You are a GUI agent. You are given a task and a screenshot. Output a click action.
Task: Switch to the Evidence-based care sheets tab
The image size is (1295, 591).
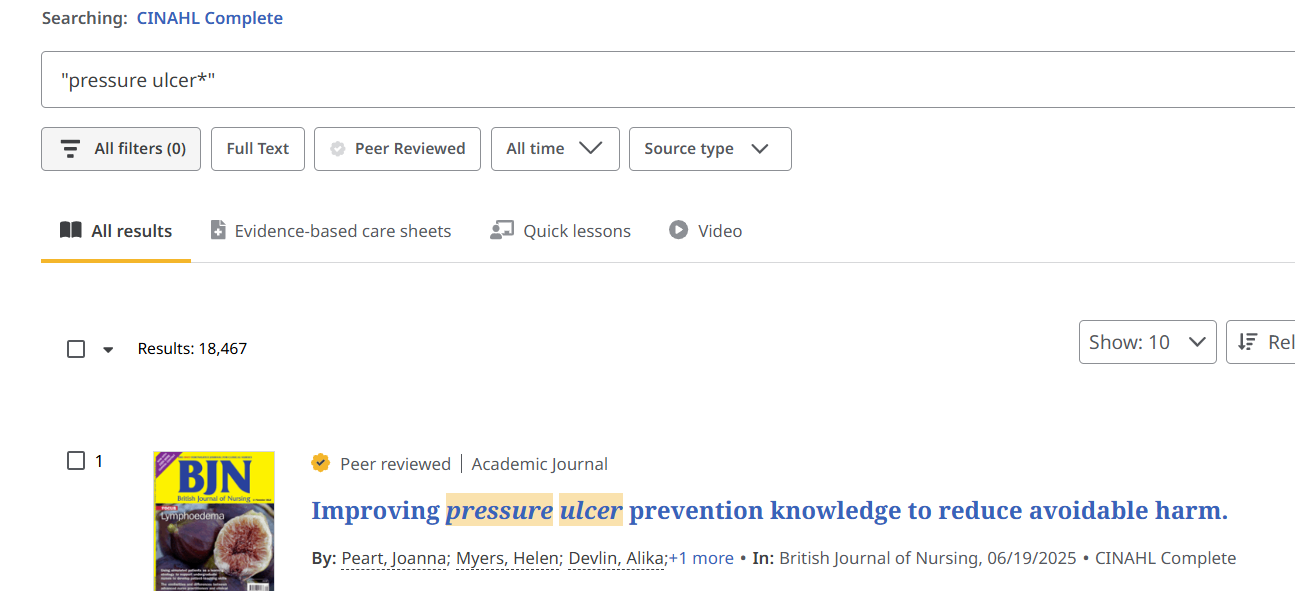click(343, 231)
